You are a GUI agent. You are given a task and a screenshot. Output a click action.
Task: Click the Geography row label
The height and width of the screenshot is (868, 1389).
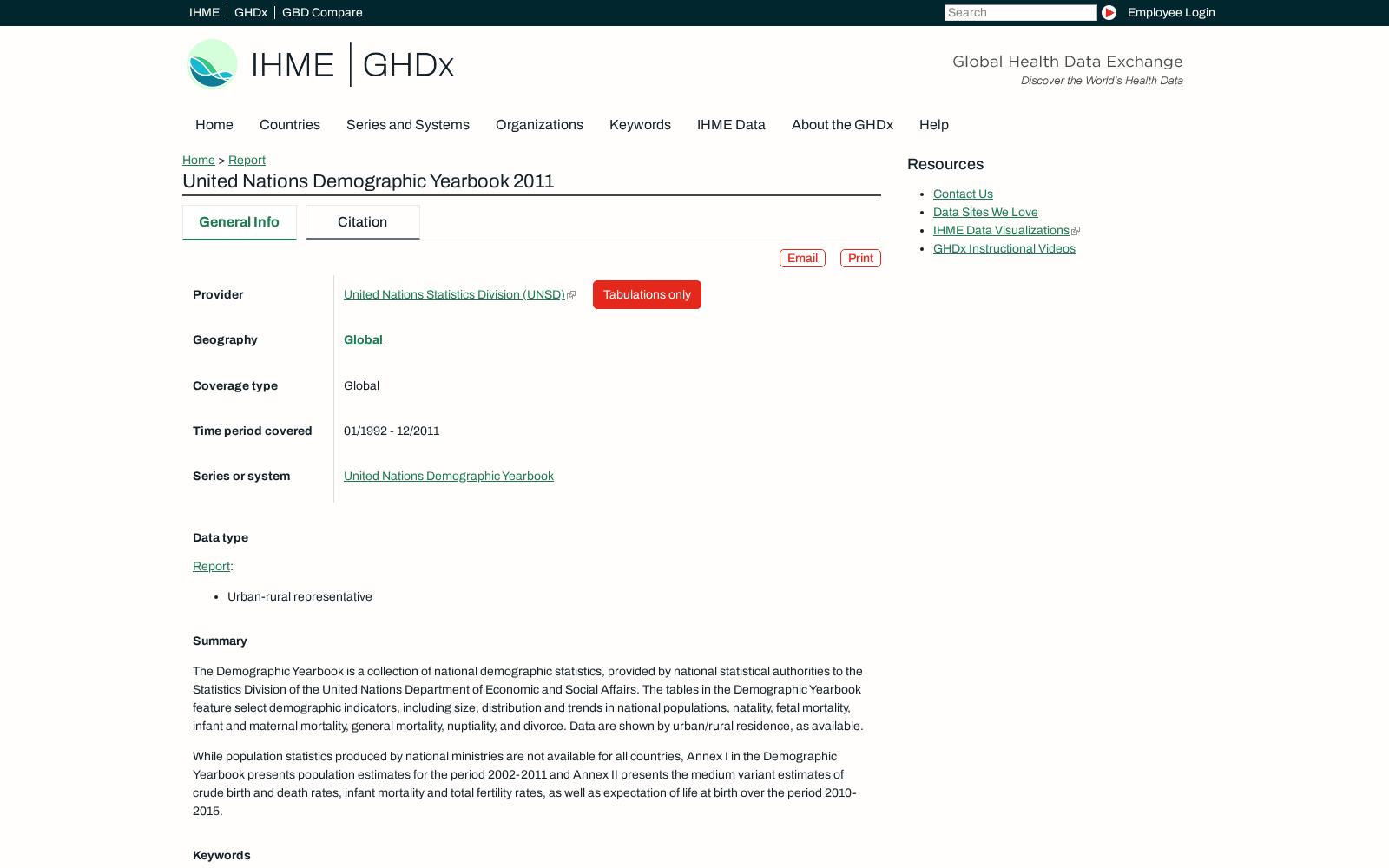[225, 340]
